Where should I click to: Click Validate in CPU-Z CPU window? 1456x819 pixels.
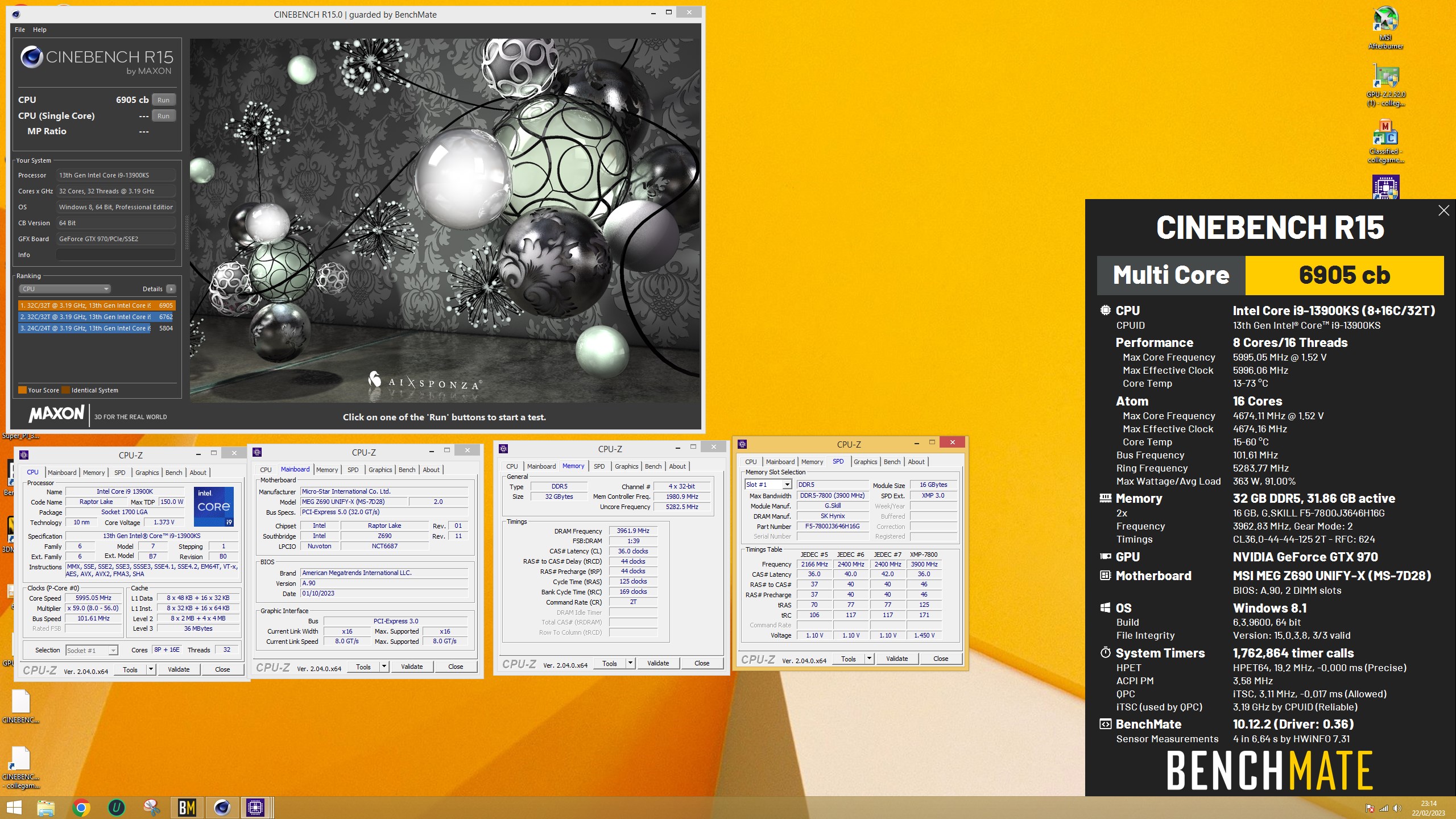pos(179,669)
